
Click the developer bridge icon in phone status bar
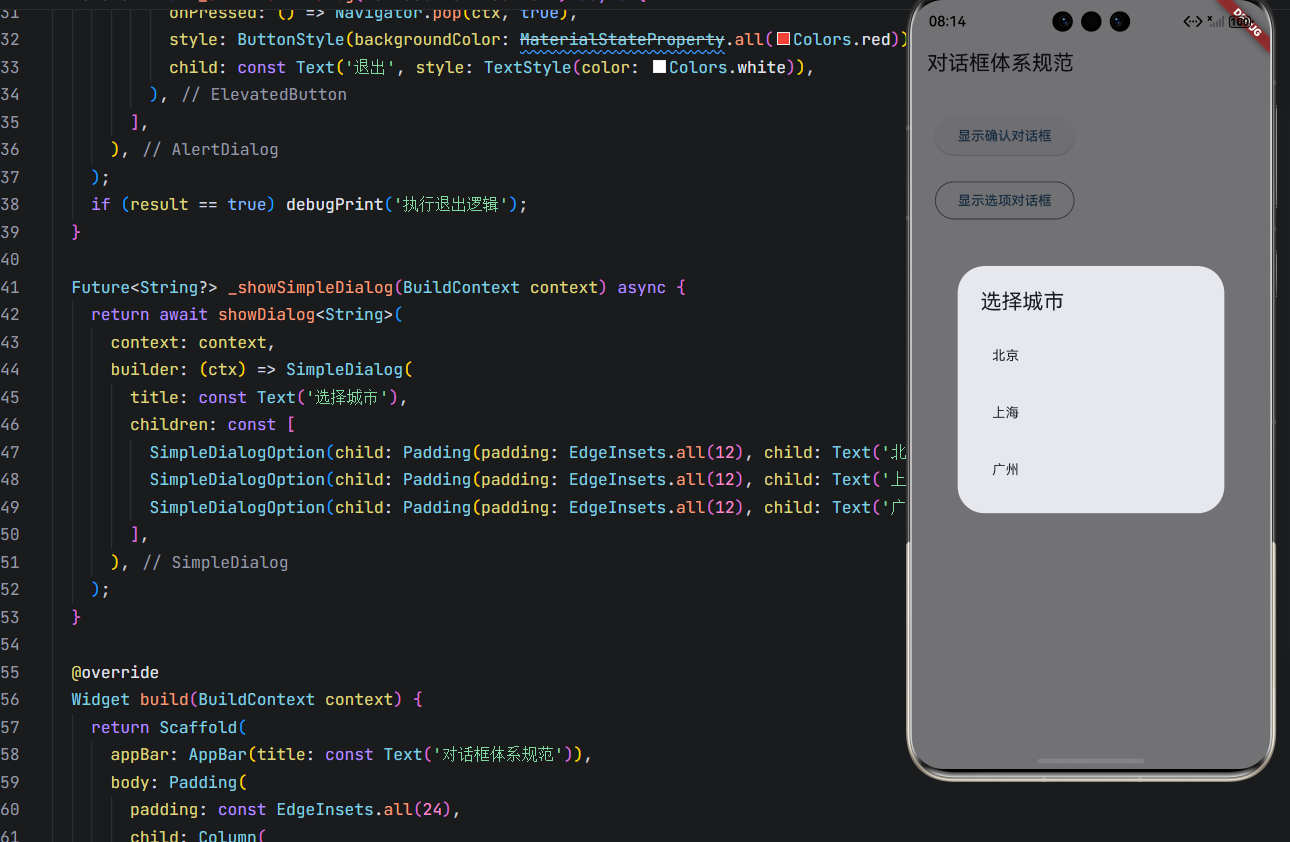pos(1192,21)
